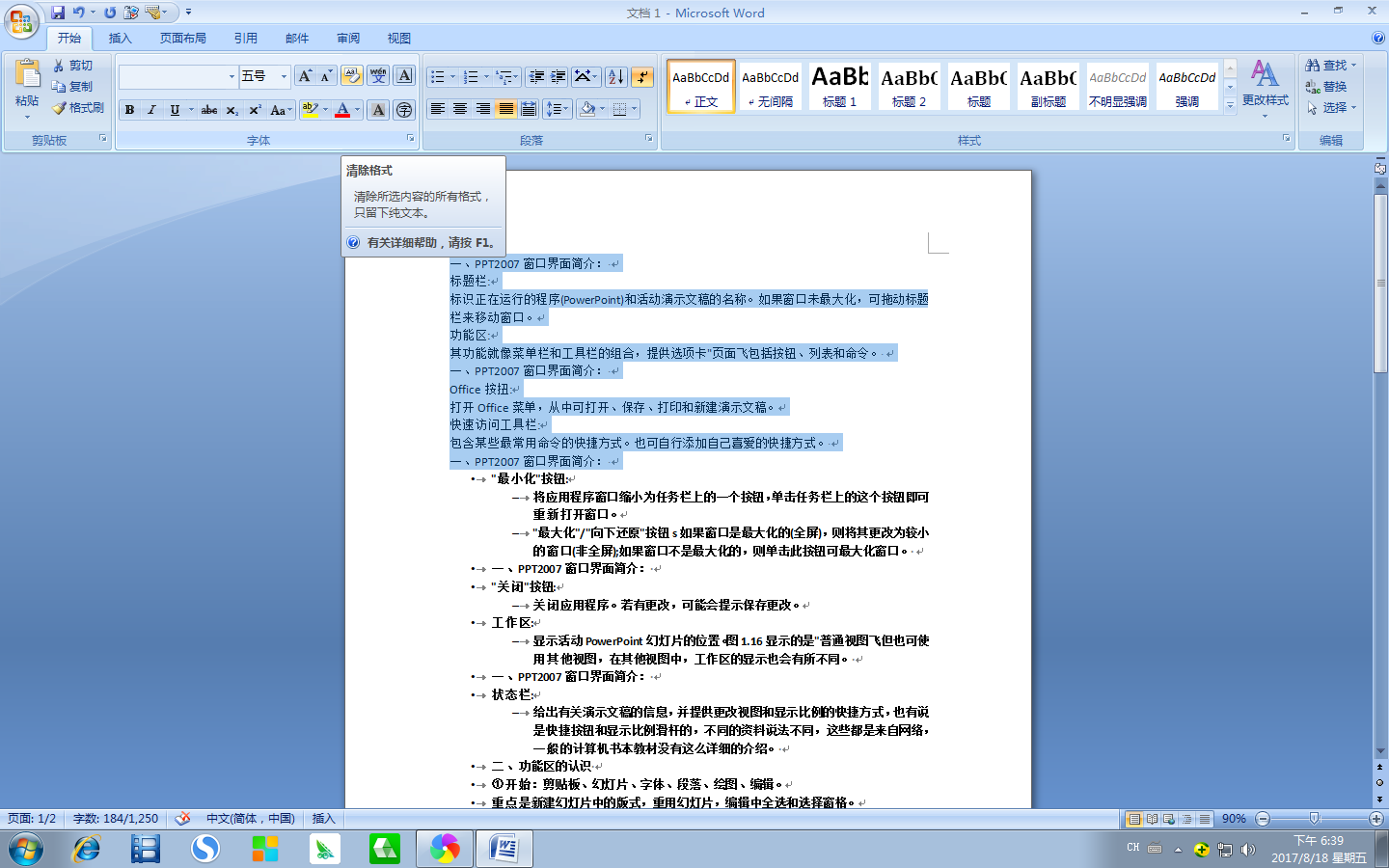Toggle subscript formatting
The height and width of the screenshot is (868, 1389).
point(232,110)
